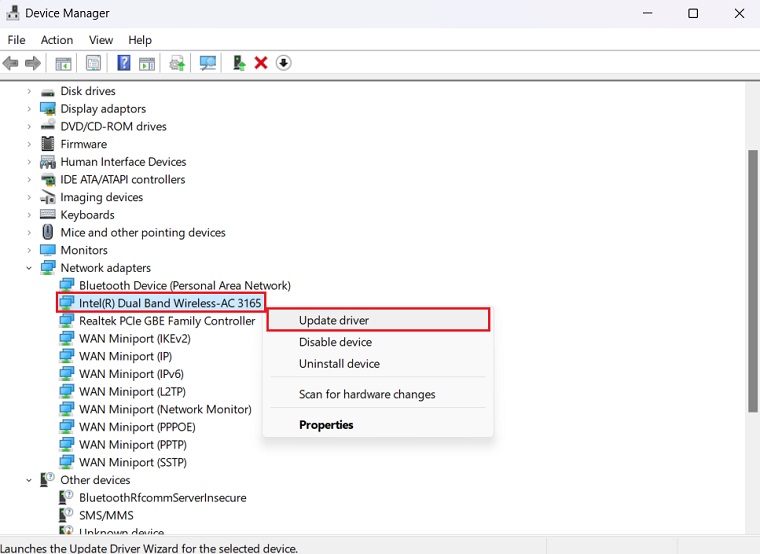
Task: Choose Update driver from context menu
Action: pos(334,320)
